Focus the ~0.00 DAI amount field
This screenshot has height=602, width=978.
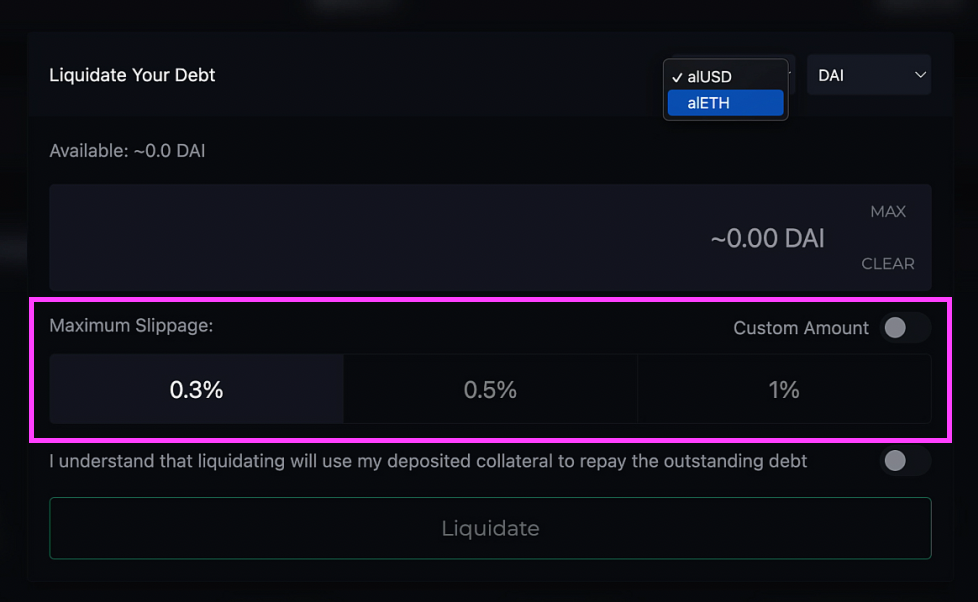click(x=490, y=238)
